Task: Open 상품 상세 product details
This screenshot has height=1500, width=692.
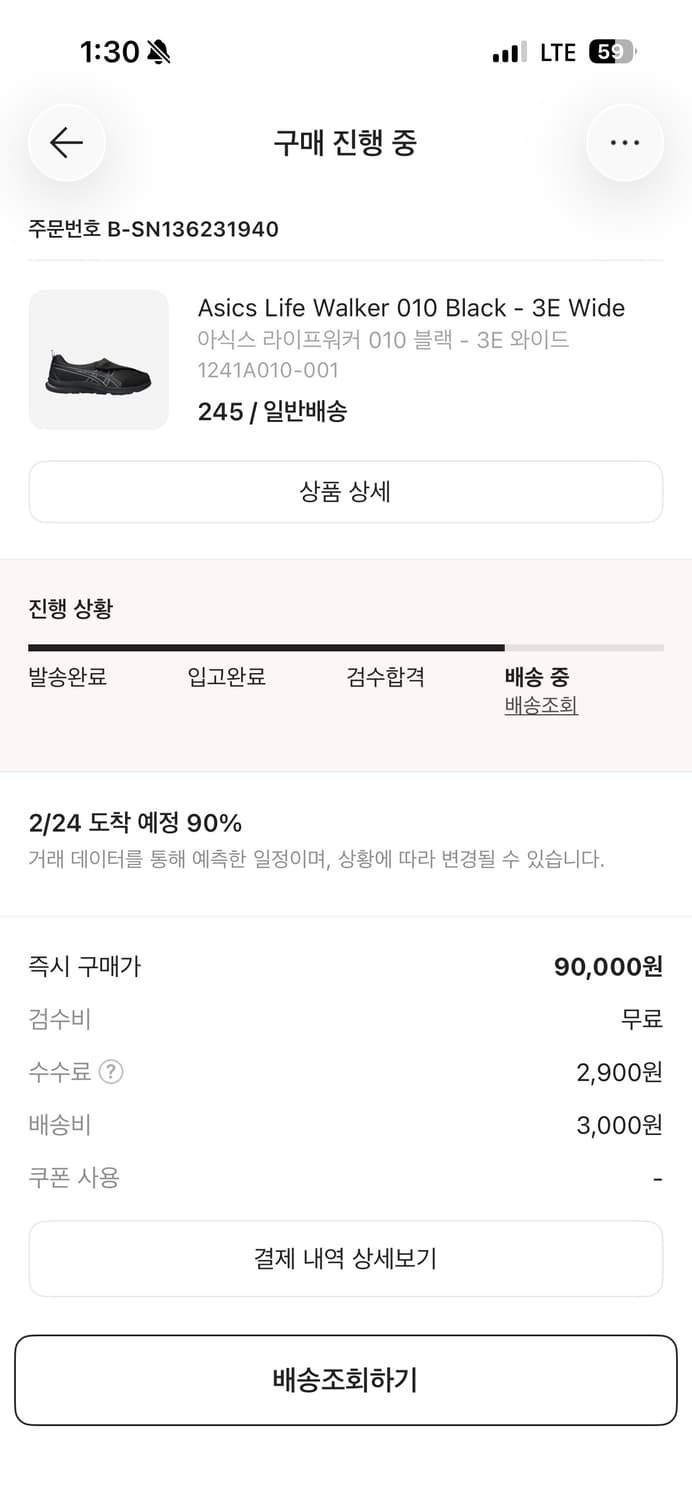Action: pyautogui.click(x=346, y=491)
